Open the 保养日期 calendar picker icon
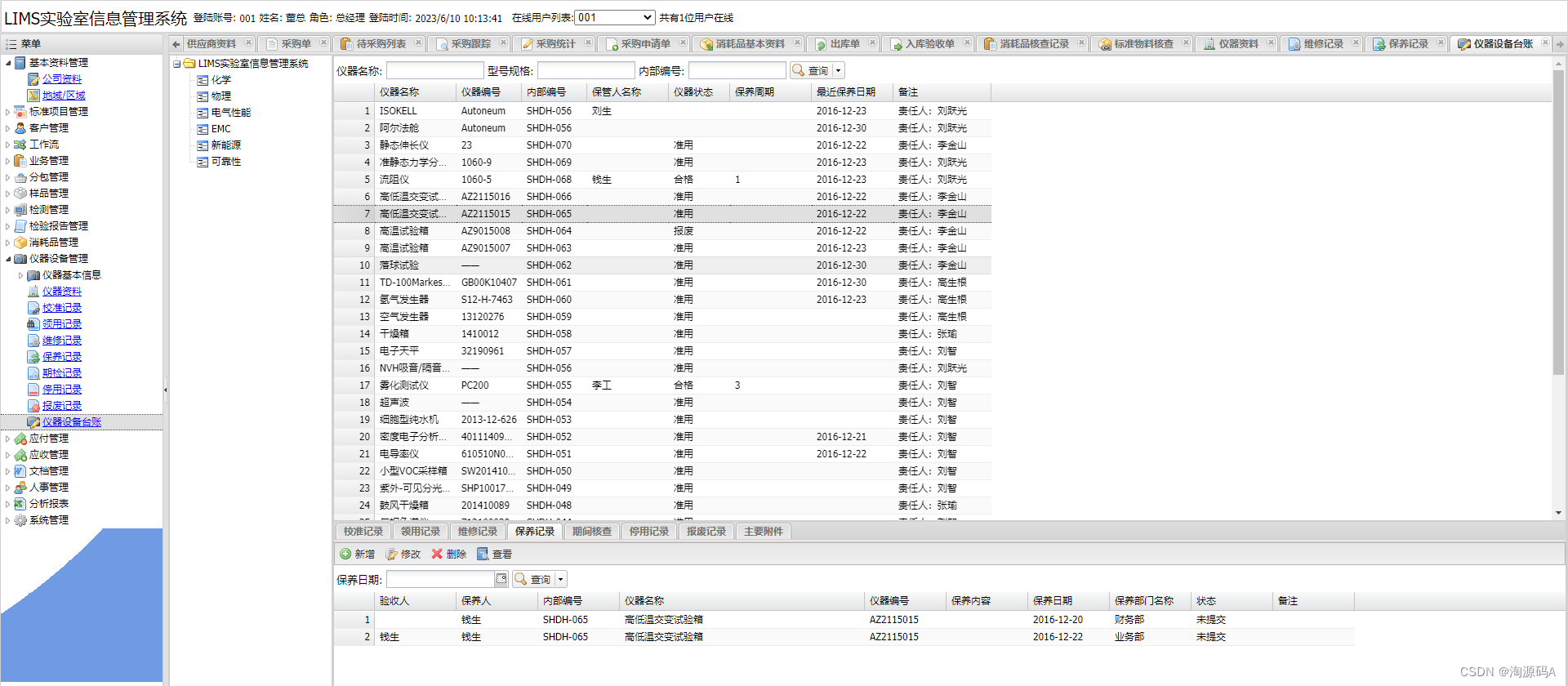 501,579
